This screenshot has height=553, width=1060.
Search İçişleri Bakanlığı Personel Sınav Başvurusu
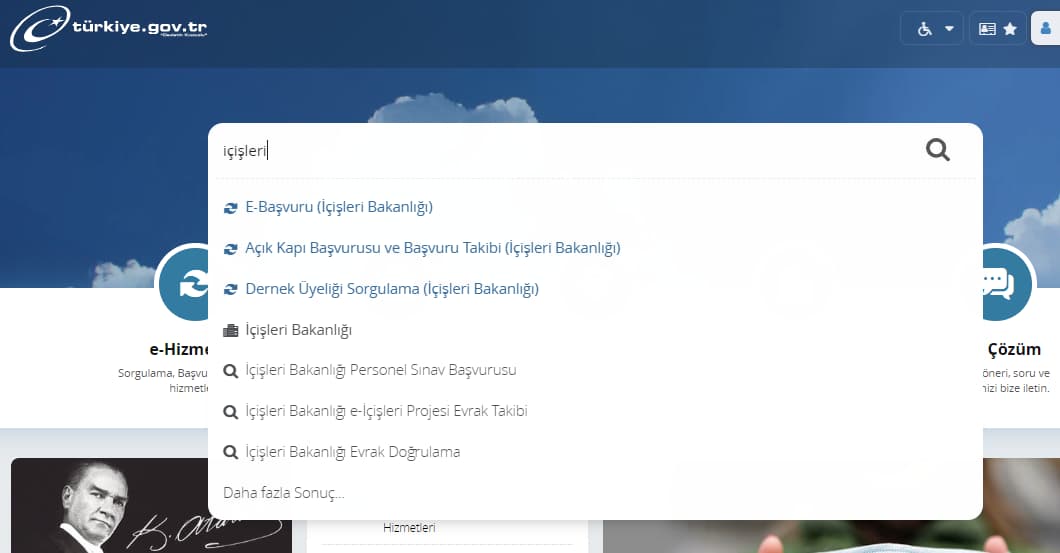[381, 370]
